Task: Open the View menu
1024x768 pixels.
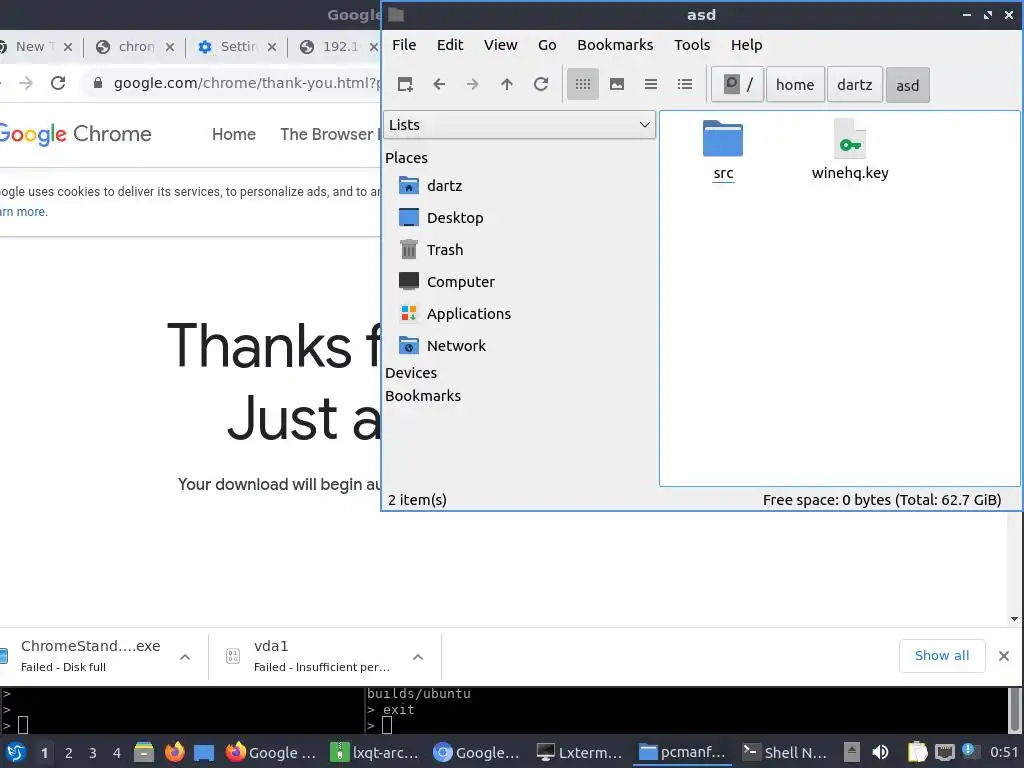Action: (x=501, y=45)
